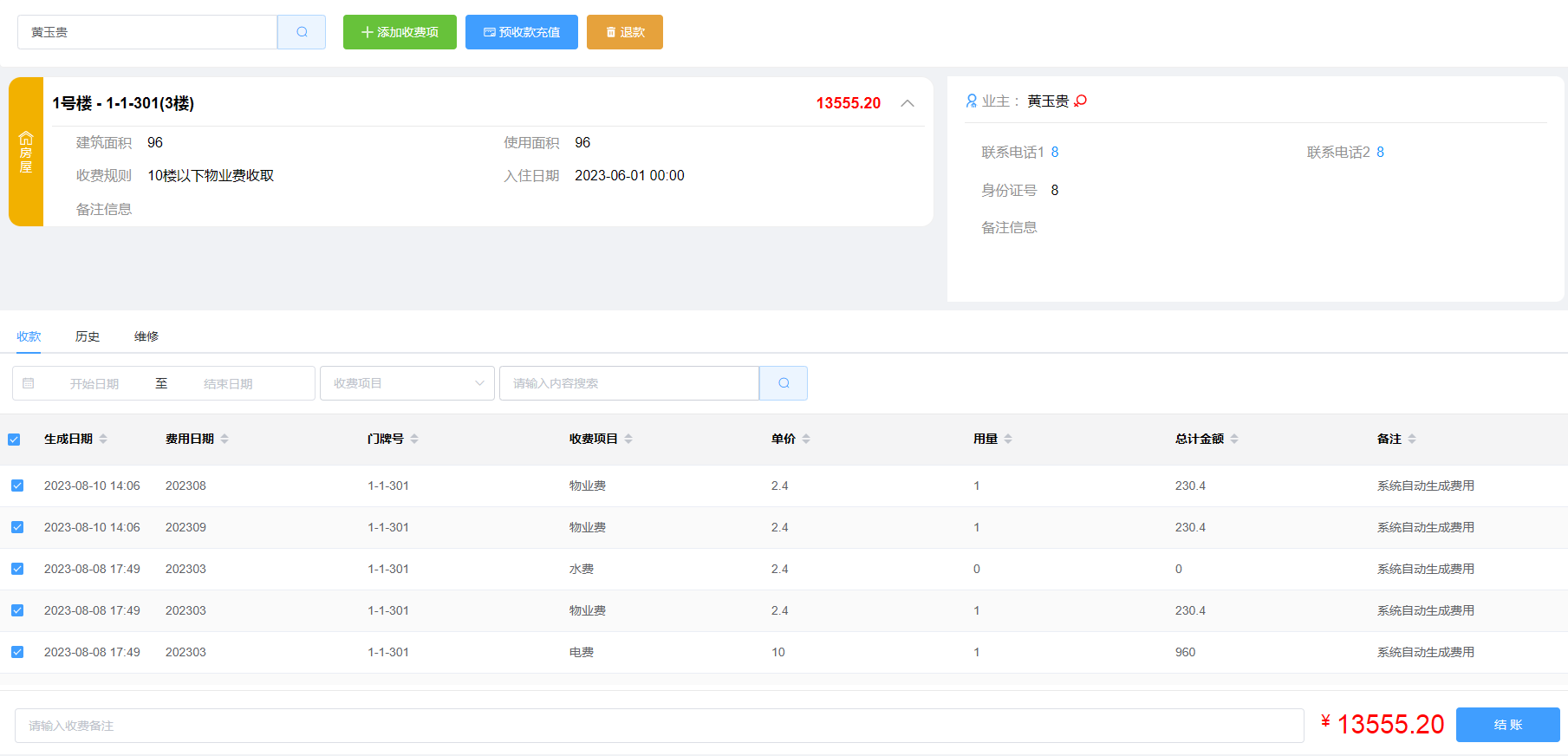Open the 开始日期 date picker

[x=94, y=383]
